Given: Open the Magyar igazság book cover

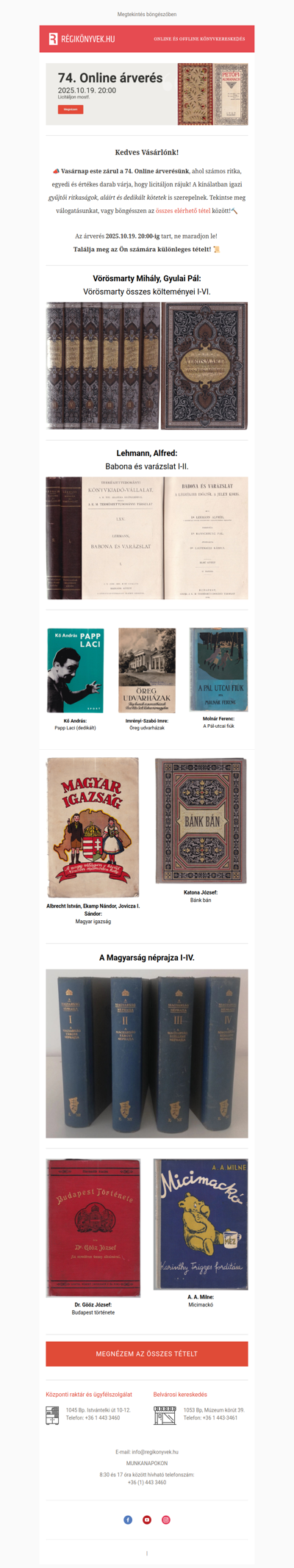Looking at the screenshot, I should coord(93,828).
